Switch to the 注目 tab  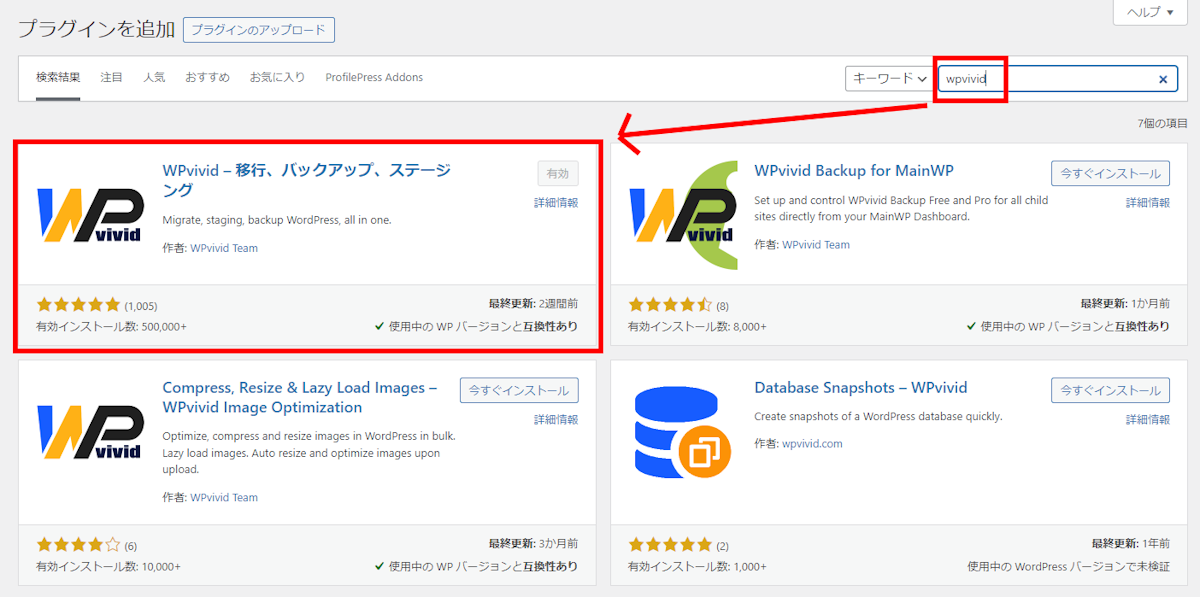(111, 77)
